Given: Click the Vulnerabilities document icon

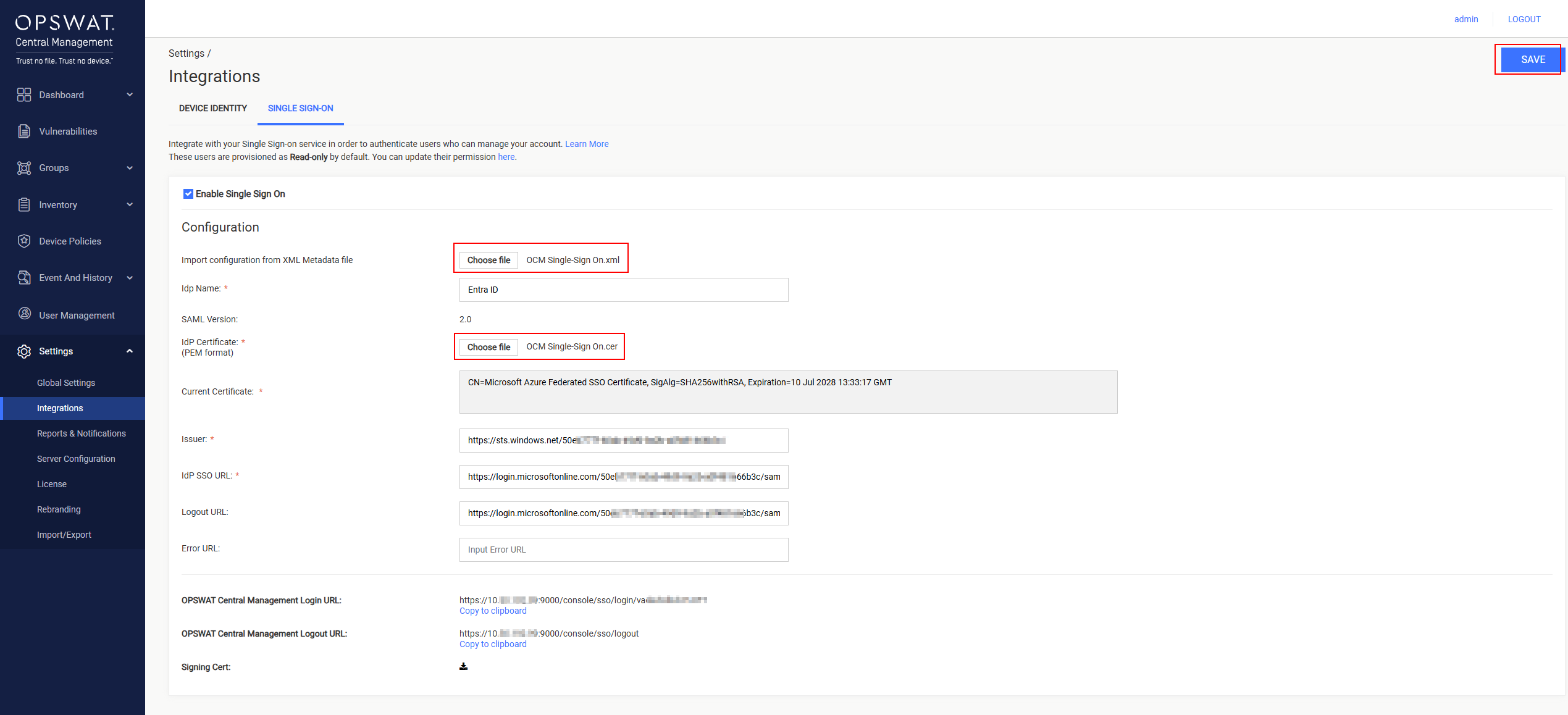Looking at the screenshot, I should pyautogui.click(x=24, y=131).
